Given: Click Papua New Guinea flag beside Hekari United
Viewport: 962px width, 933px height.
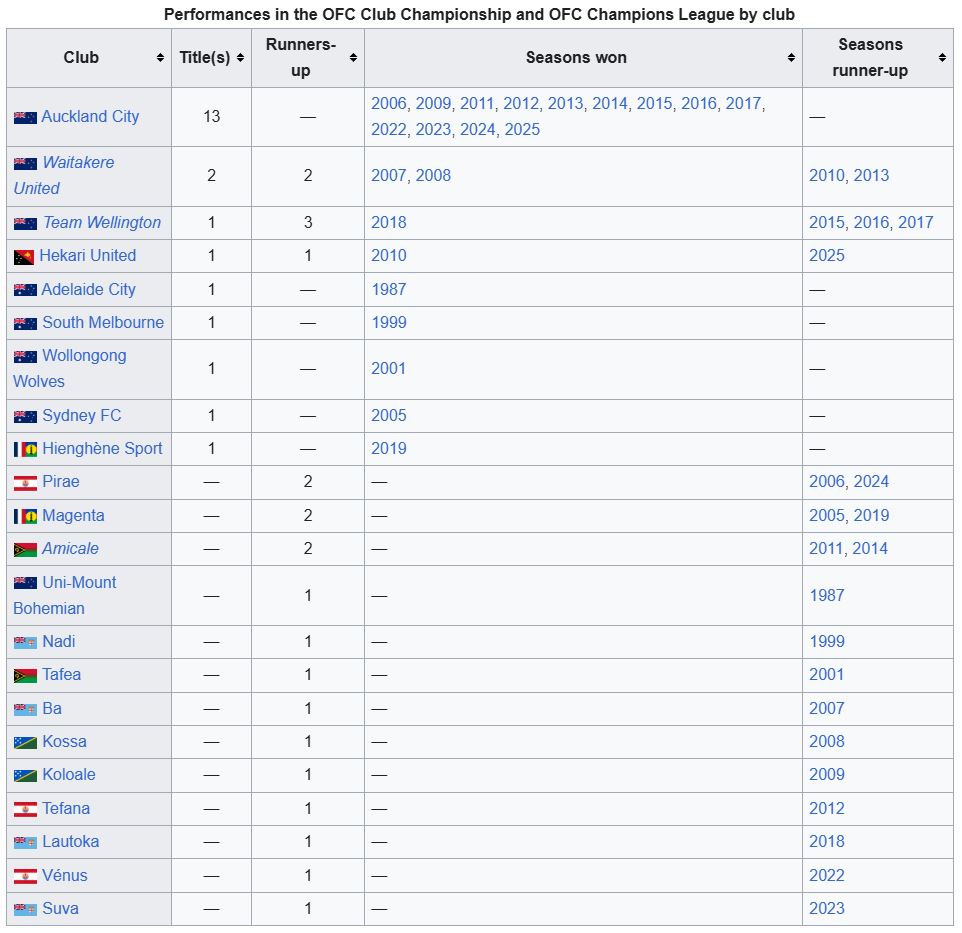Looking at the screenshot, I should (x=24, y=256).
